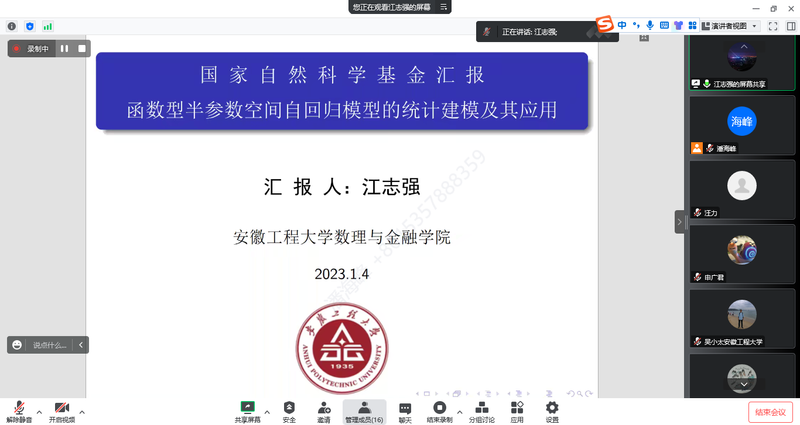Unmute microphone with 解除静音 button
The width and height of the screenshot is (800, 425).
[x=18, y=410]
